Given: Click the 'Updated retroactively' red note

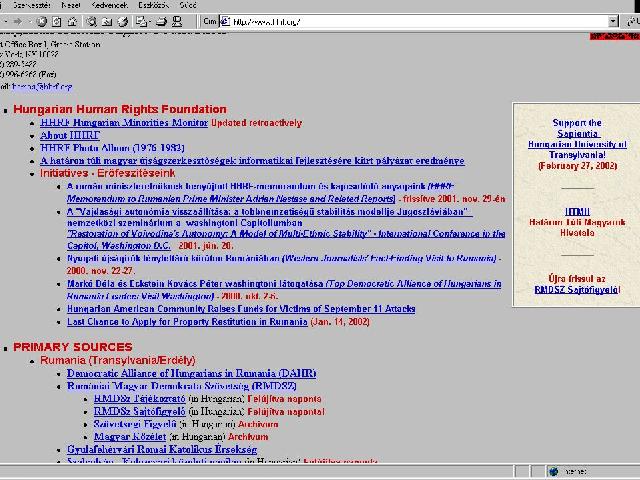Looking at the screenshot, I should 256,123.
